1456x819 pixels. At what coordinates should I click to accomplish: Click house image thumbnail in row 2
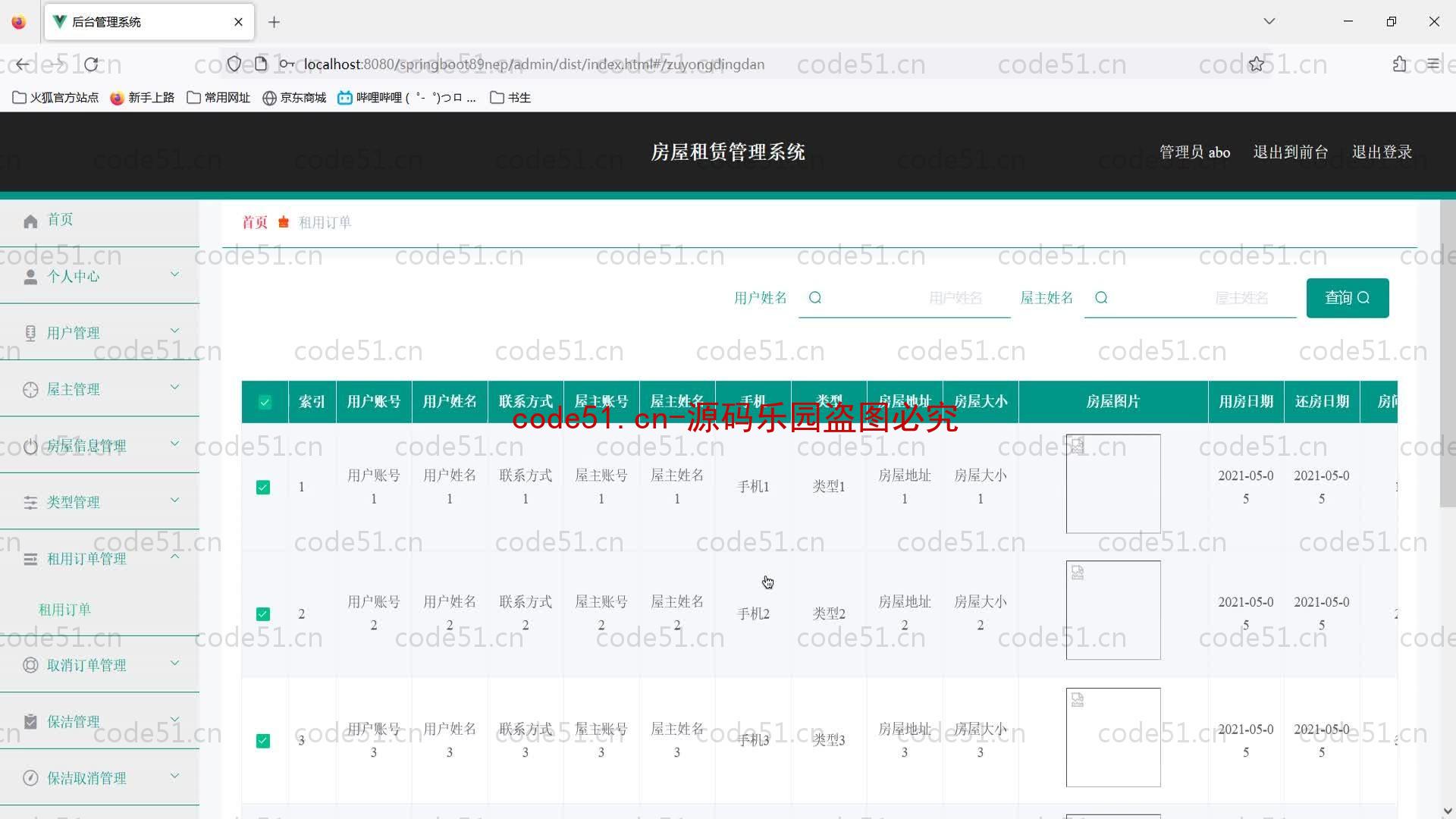(x=1112, y=609)
